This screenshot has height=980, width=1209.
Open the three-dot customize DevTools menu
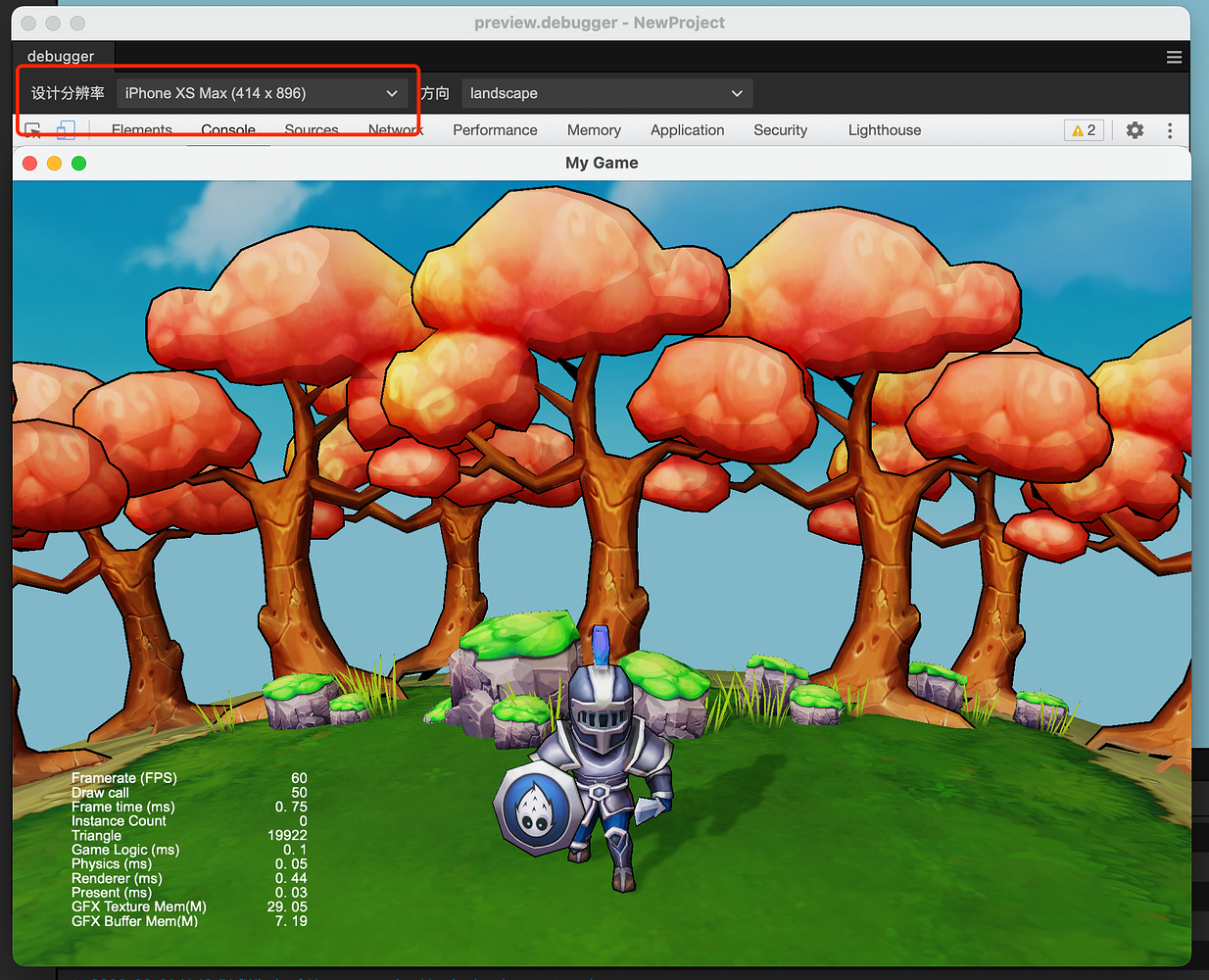pos(1170,129)
